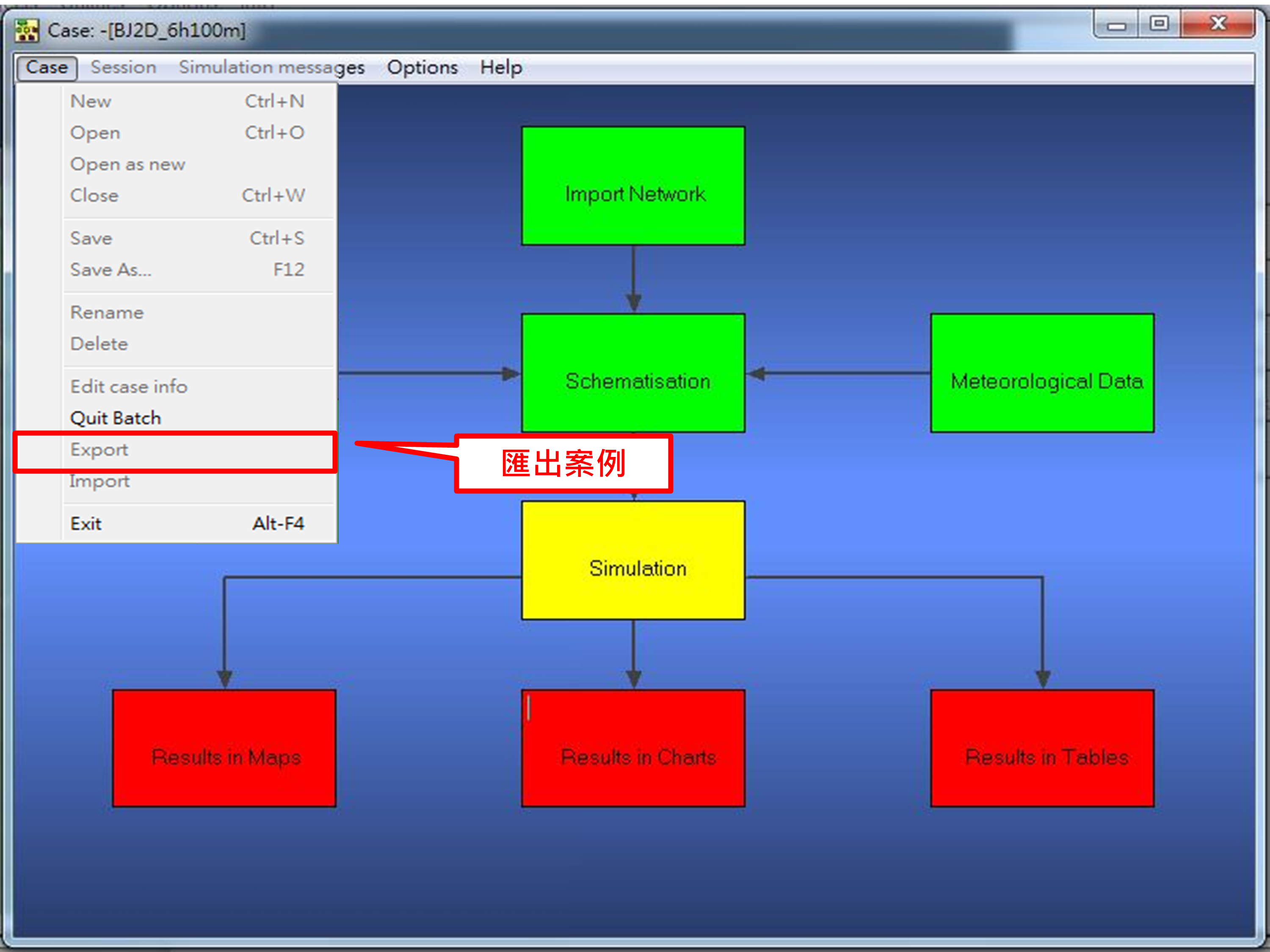Screen dimensions: 1270x952
Task: Open the Session menu
Action: 124,68
